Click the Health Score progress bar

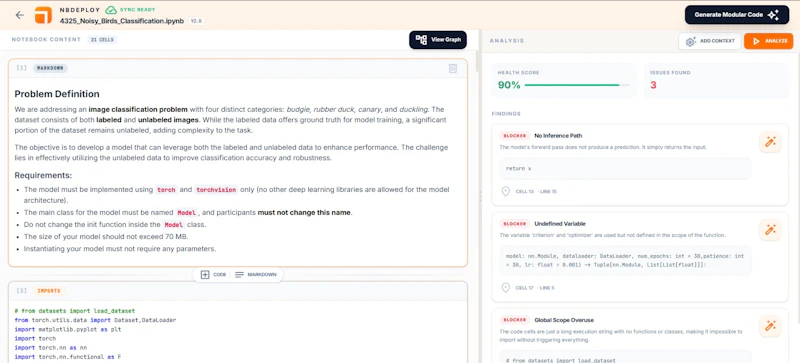pos(577,85)
